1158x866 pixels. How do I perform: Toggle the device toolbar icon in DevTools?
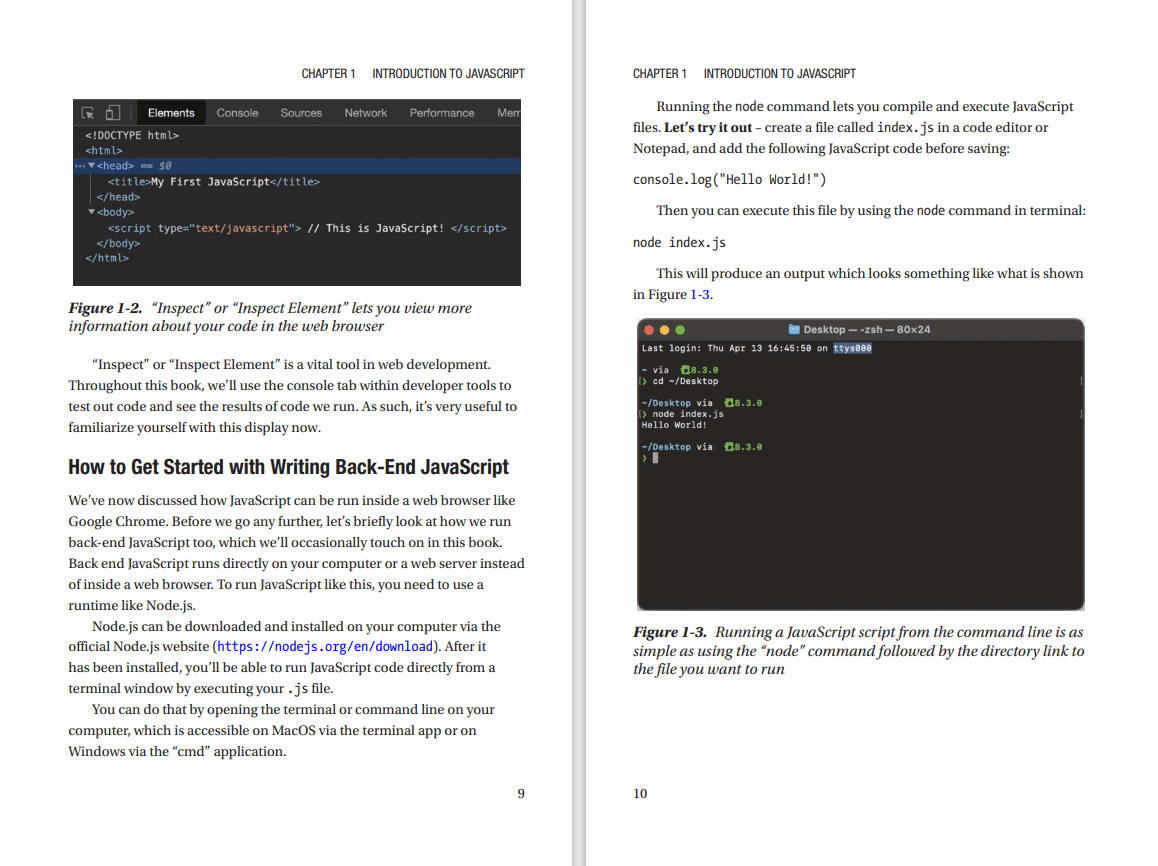coord(113,113)
